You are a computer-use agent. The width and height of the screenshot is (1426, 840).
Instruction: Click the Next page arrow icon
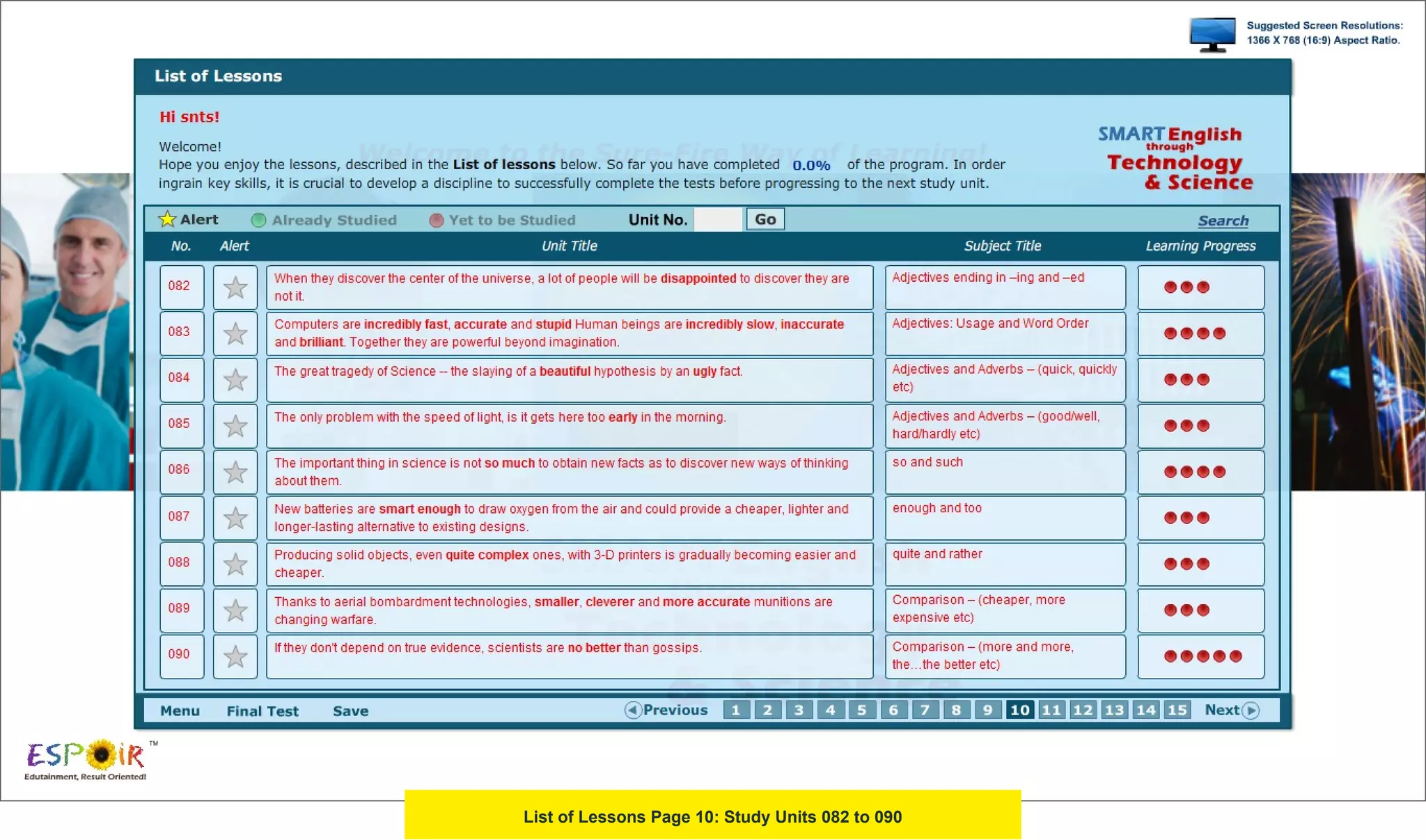[x=1251, y=711]
